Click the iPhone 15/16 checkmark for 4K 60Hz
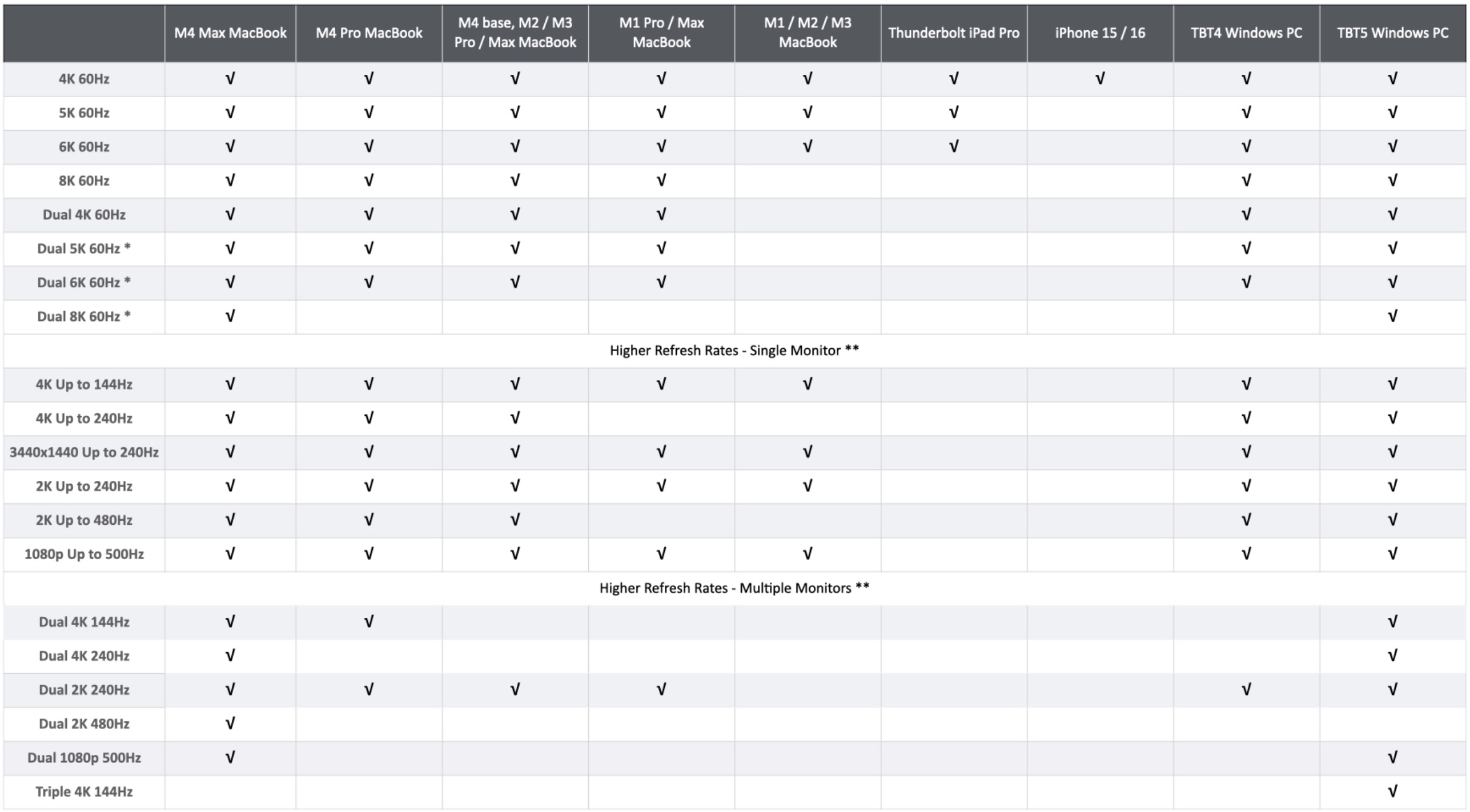 tap(1100, 78)
